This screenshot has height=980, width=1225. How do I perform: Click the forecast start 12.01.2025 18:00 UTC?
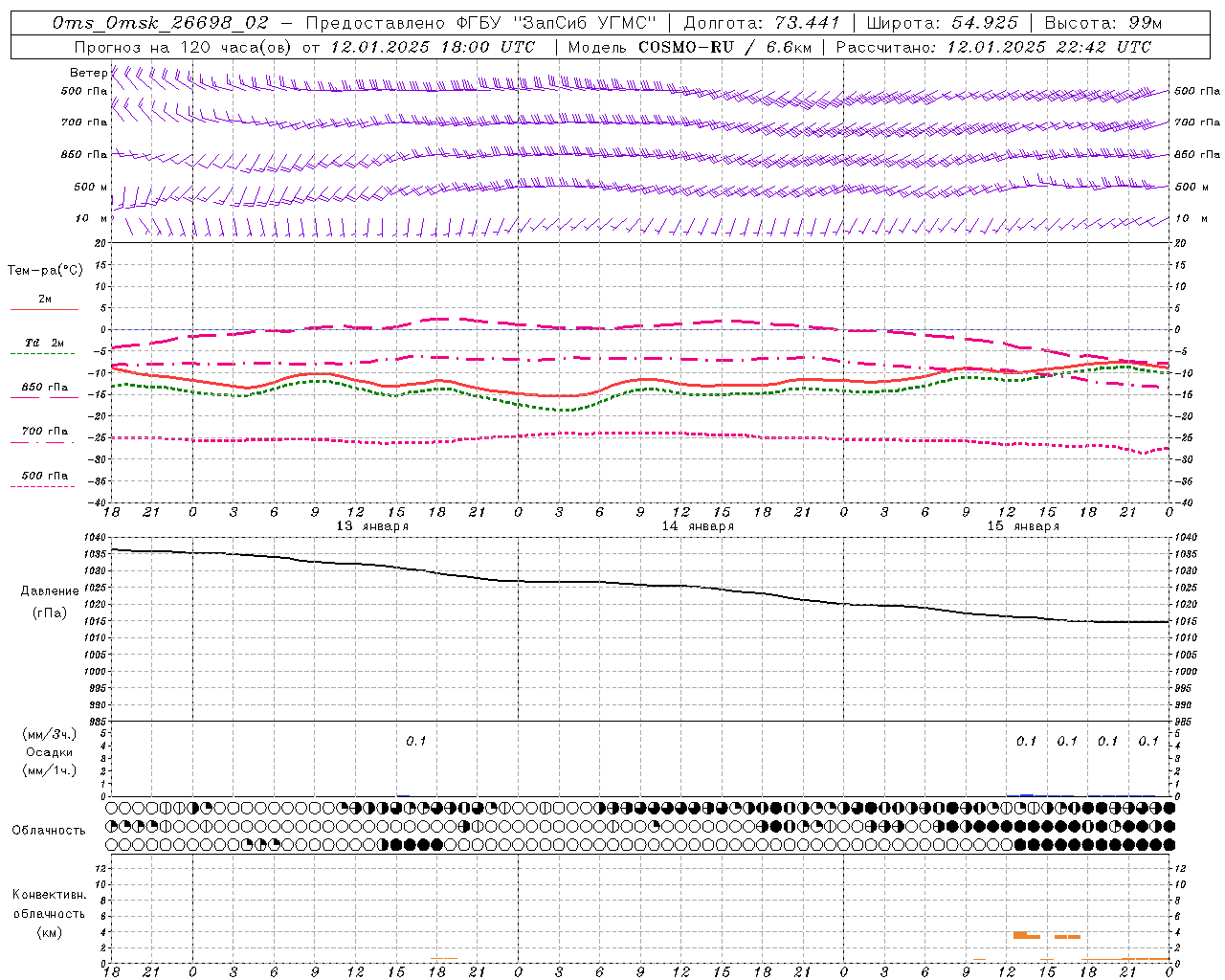point(433,46)
